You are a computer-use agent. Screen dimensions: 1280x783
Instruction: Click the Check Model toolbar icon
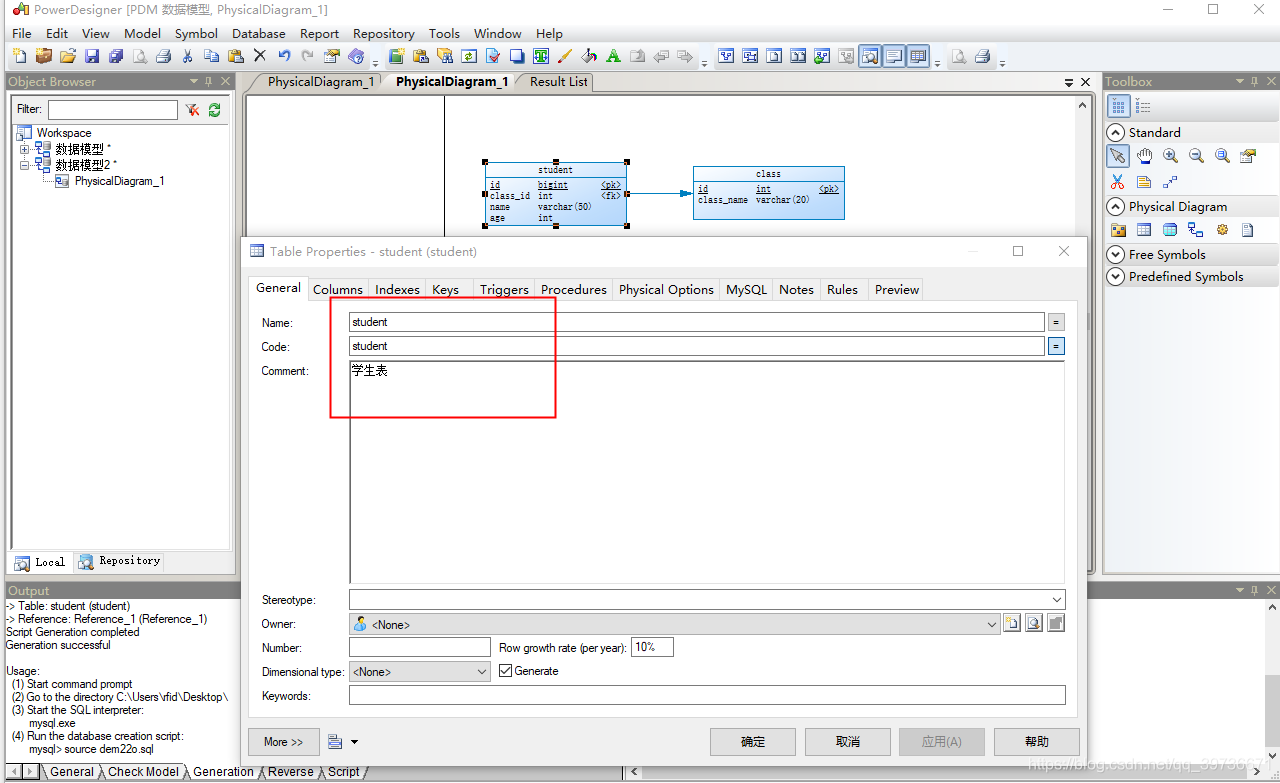(x=492, y=56)
